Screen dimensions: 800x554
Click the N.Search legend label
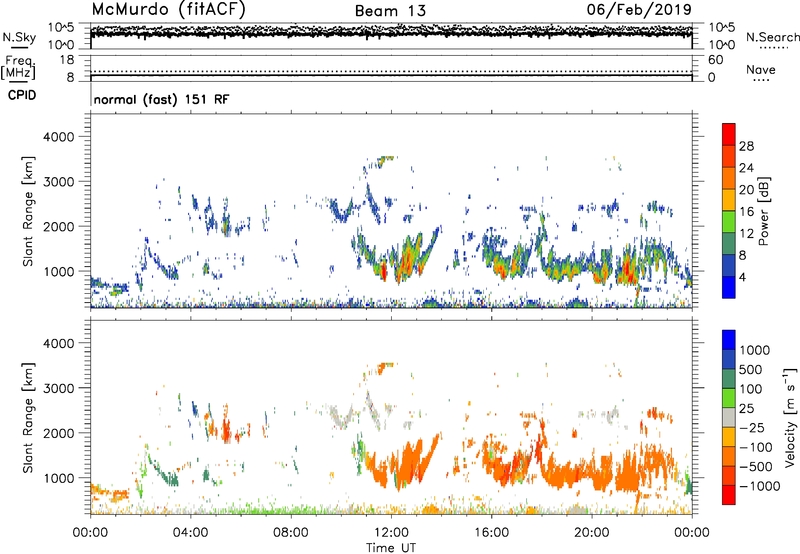(x=772, y=37)
